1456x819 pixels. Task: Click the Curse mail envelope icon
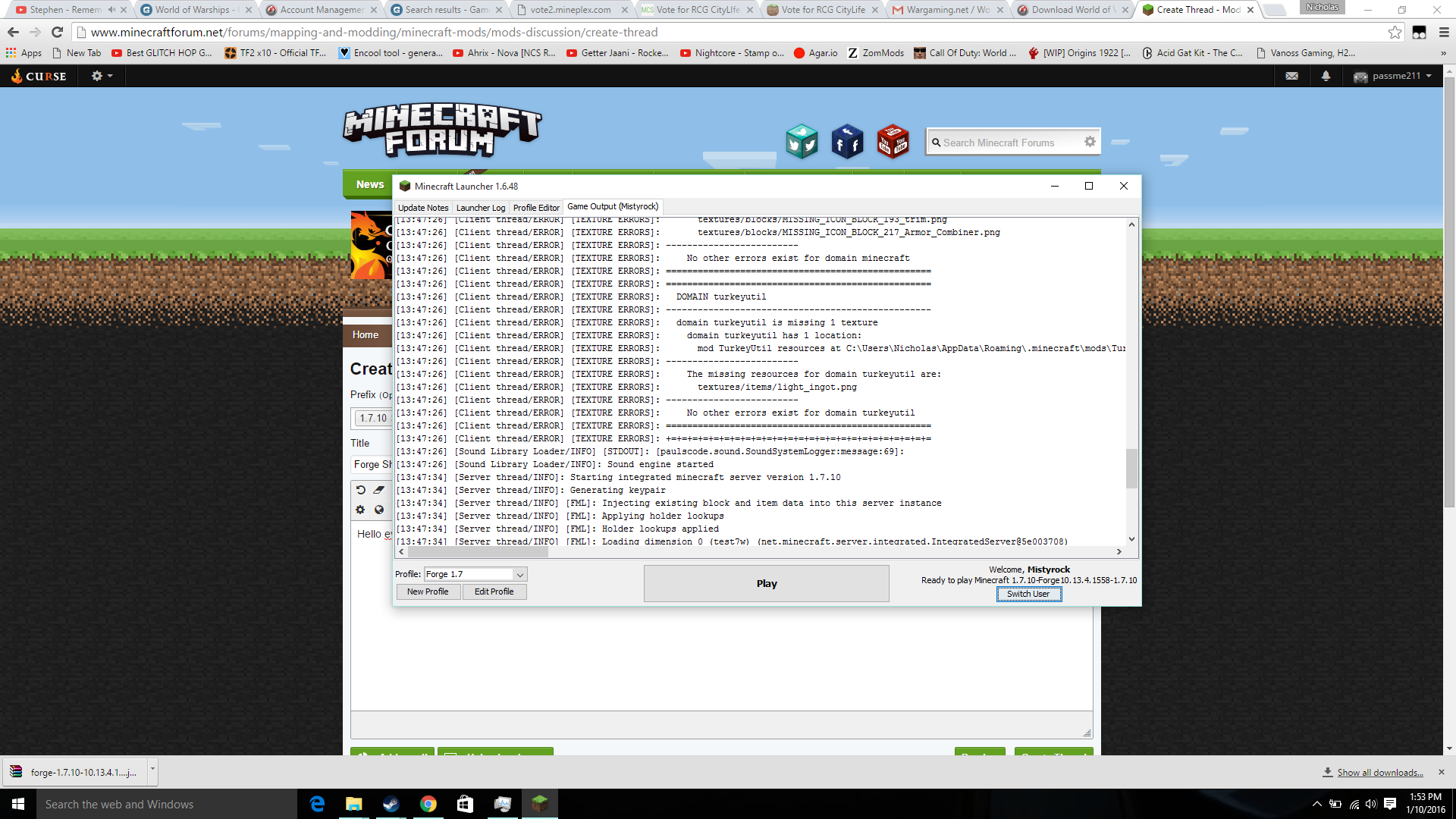tap(1293, 76)
